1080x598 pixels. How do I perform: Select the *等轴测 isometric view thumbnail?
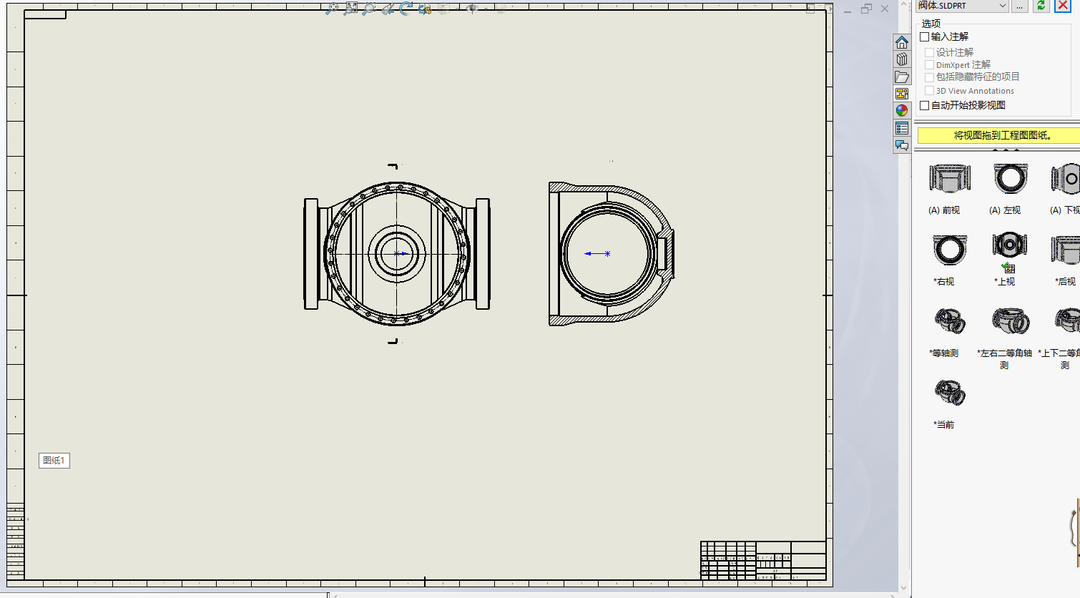pos(948,322)
